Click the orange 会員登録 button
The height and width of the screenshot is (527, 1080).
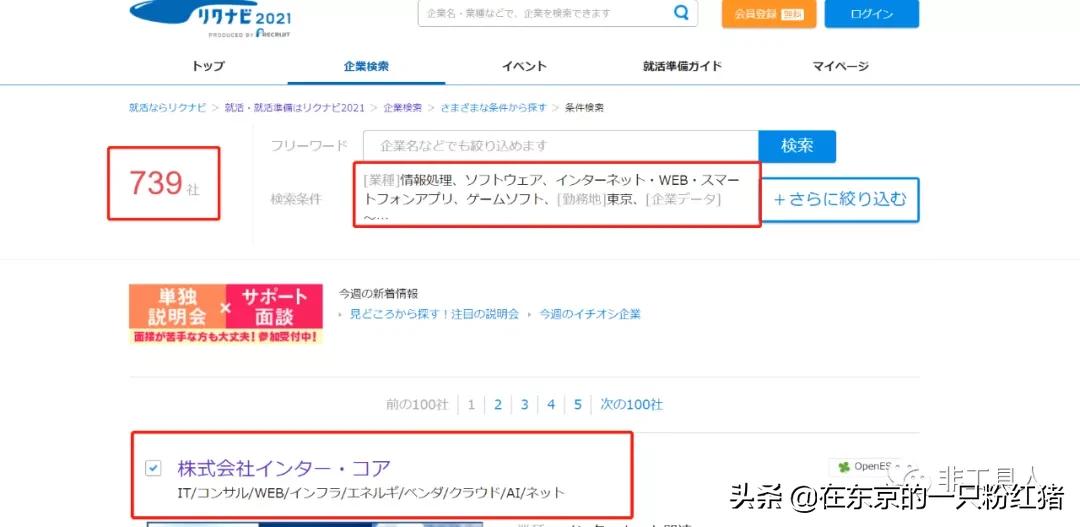[x=769, y=14]
